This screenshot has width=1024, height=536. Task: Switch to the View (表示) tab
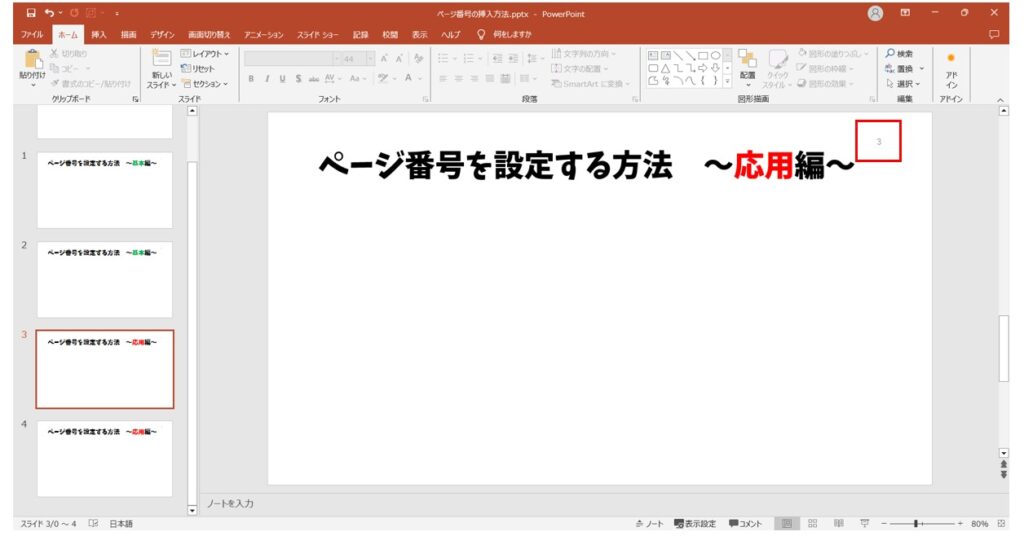(x=419, y=35)
